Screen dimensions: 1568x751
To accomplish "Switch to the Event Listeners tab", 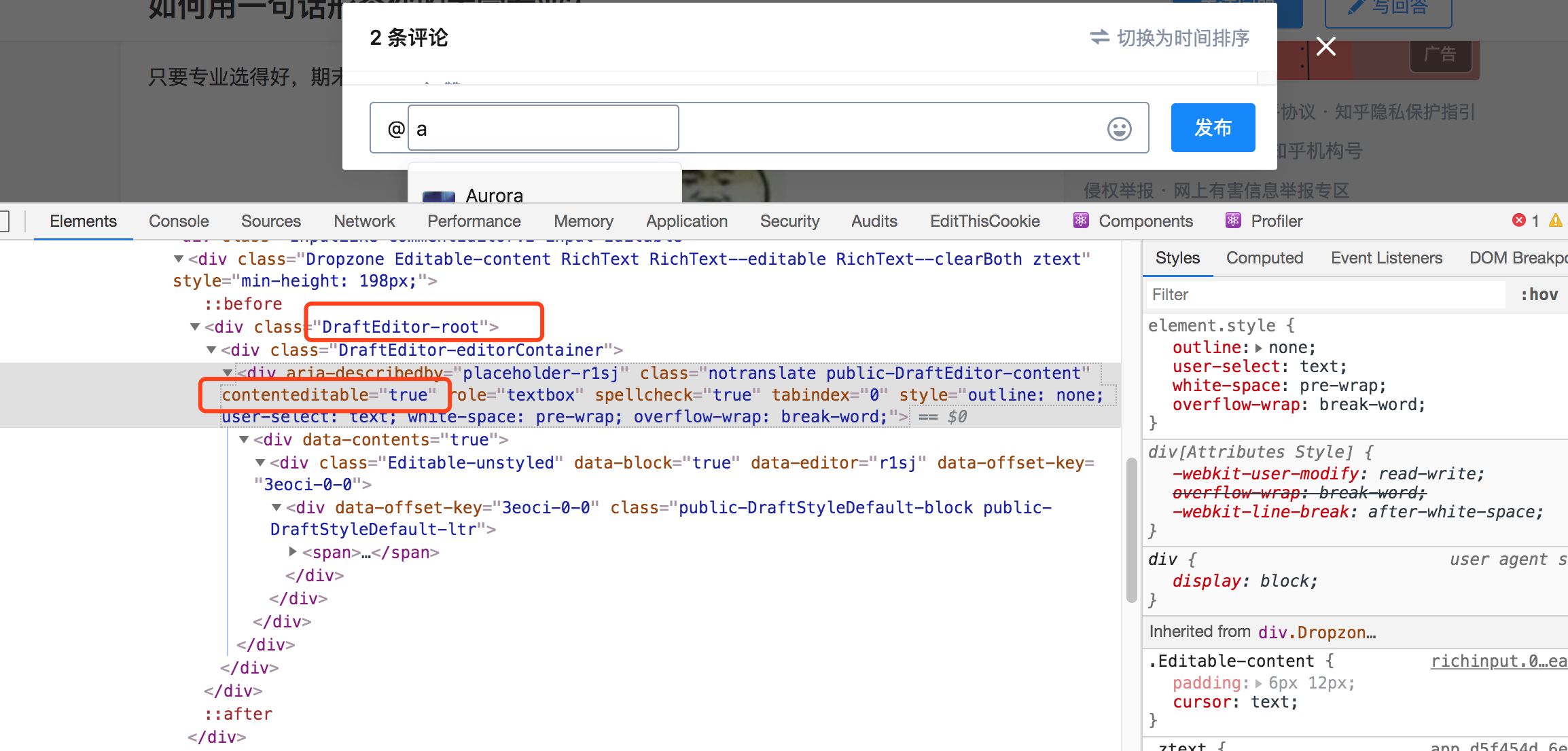I will pyautogui.click(x=1386, y=258).
